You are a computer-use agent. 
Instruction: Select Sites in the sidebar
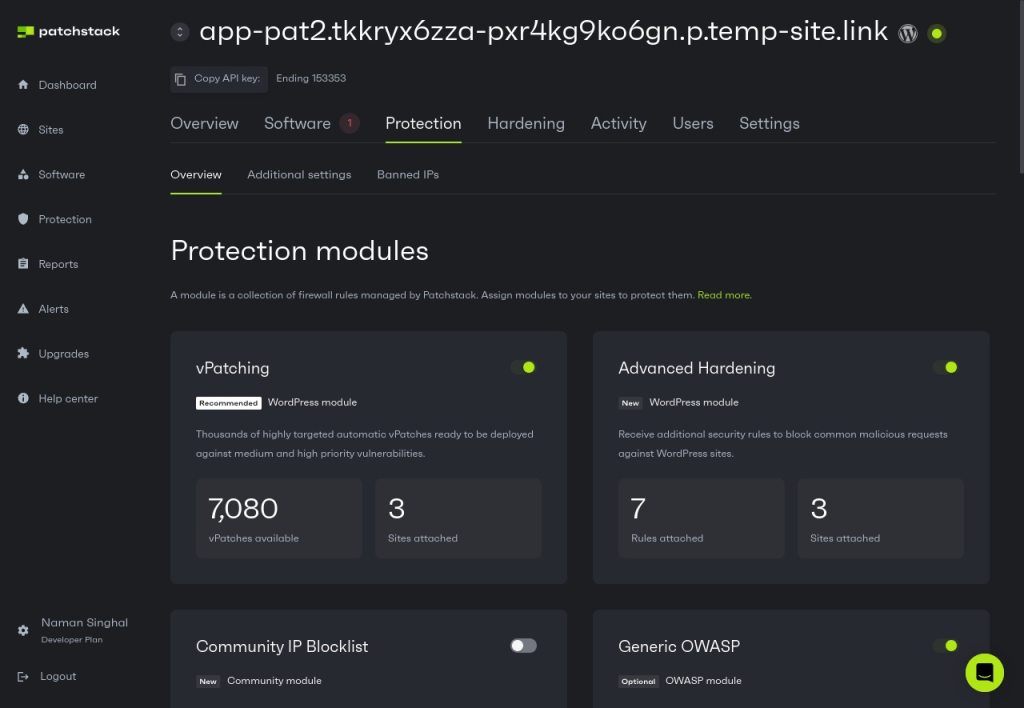click(50, 130)
